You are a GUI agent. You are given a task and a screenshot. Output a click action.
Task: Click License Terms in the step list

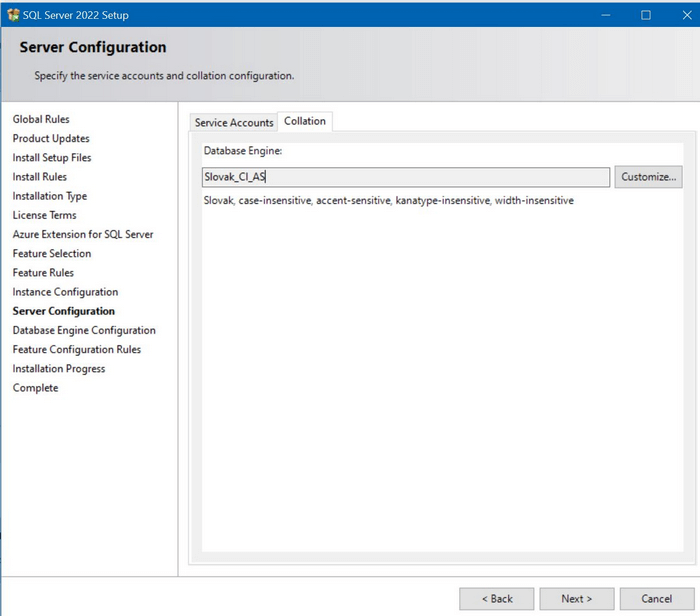[x=44, y=215]
